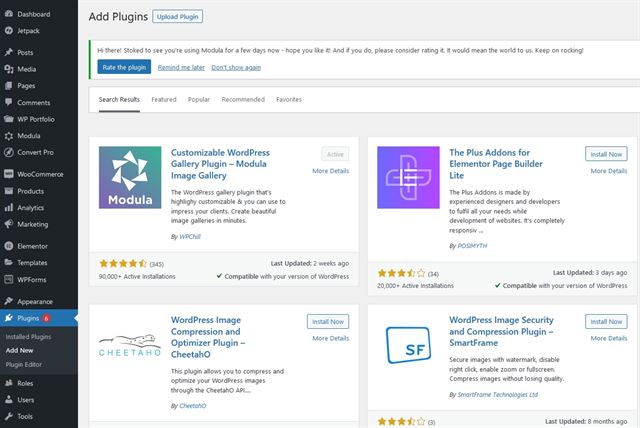Click the Rate the plugin button
Screen dimensions: 640x428
click(x=124, y=67)
